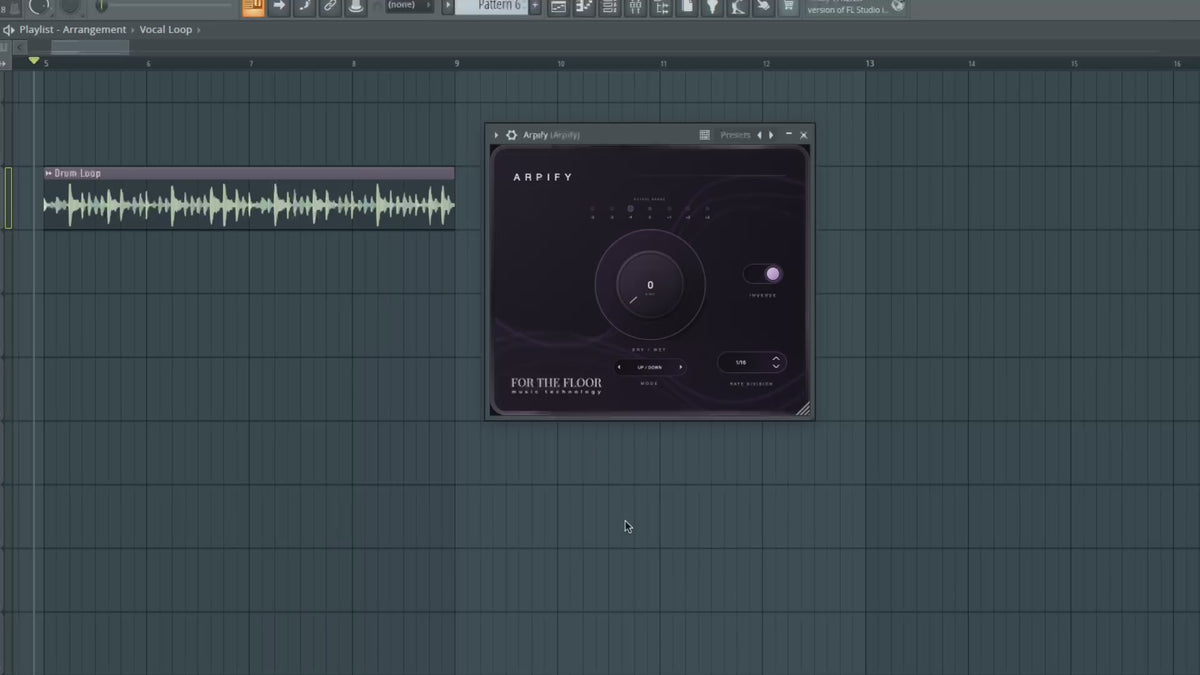Click the orange highlighted toolbar button

(253, 7)
